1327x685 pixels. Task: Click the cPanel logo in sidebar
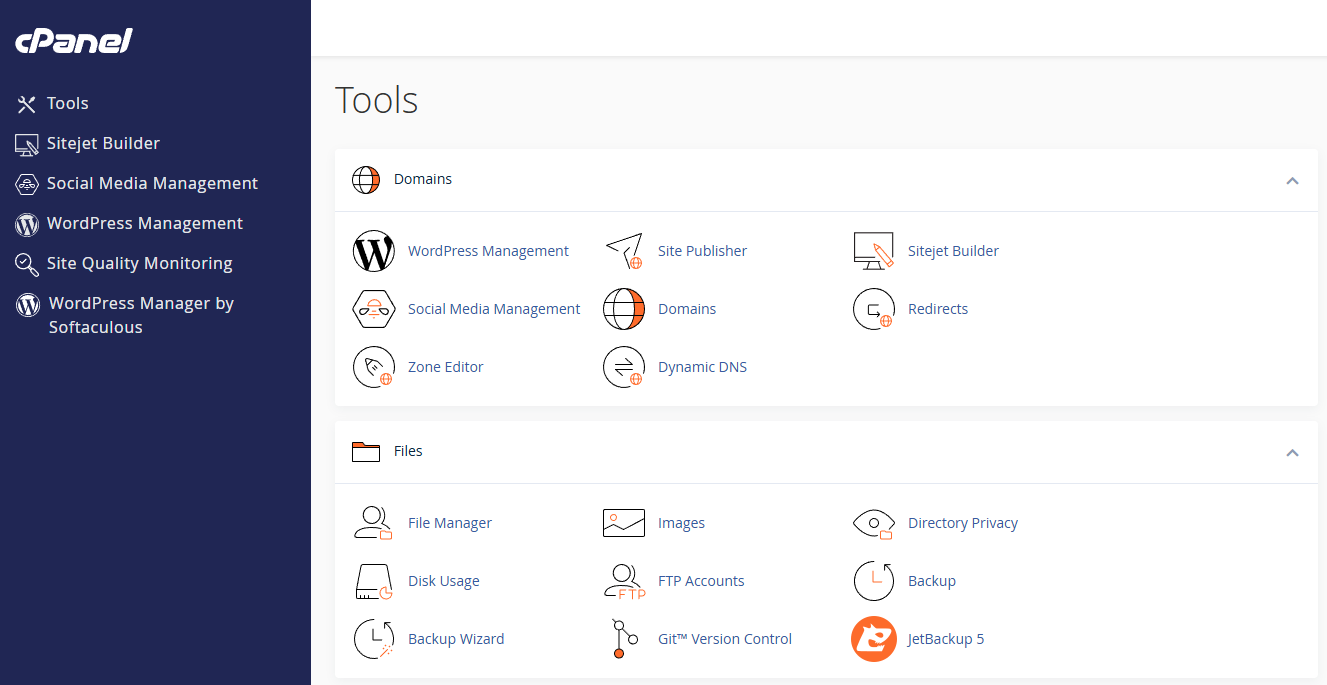coord(74,41)
